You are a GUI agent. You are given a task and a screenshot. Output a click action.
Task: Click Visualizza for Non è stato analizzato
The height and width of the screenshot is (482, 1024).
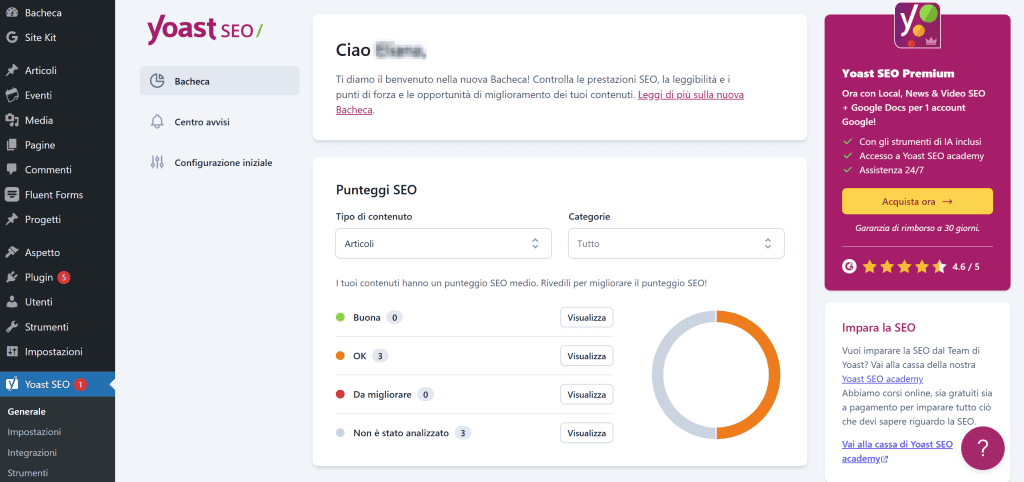[x=586, y=432]
